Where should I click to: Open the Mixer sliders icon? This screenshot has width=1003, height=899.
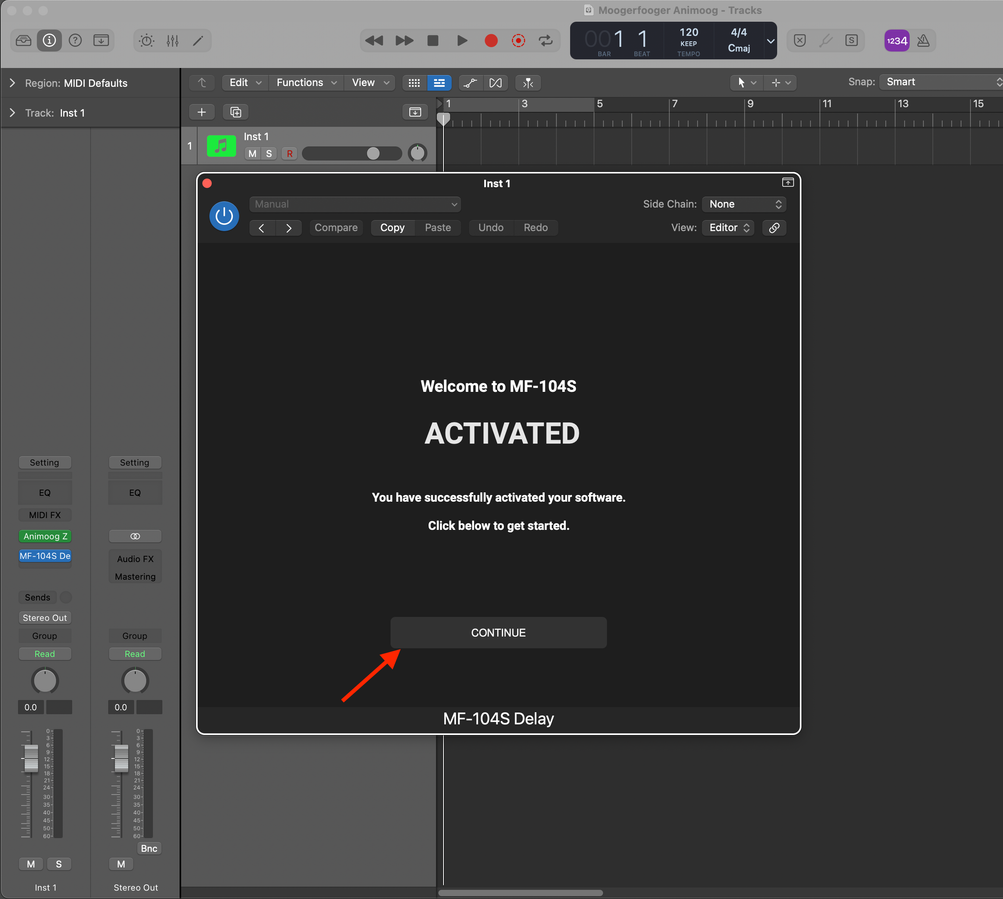coord(172,41)
